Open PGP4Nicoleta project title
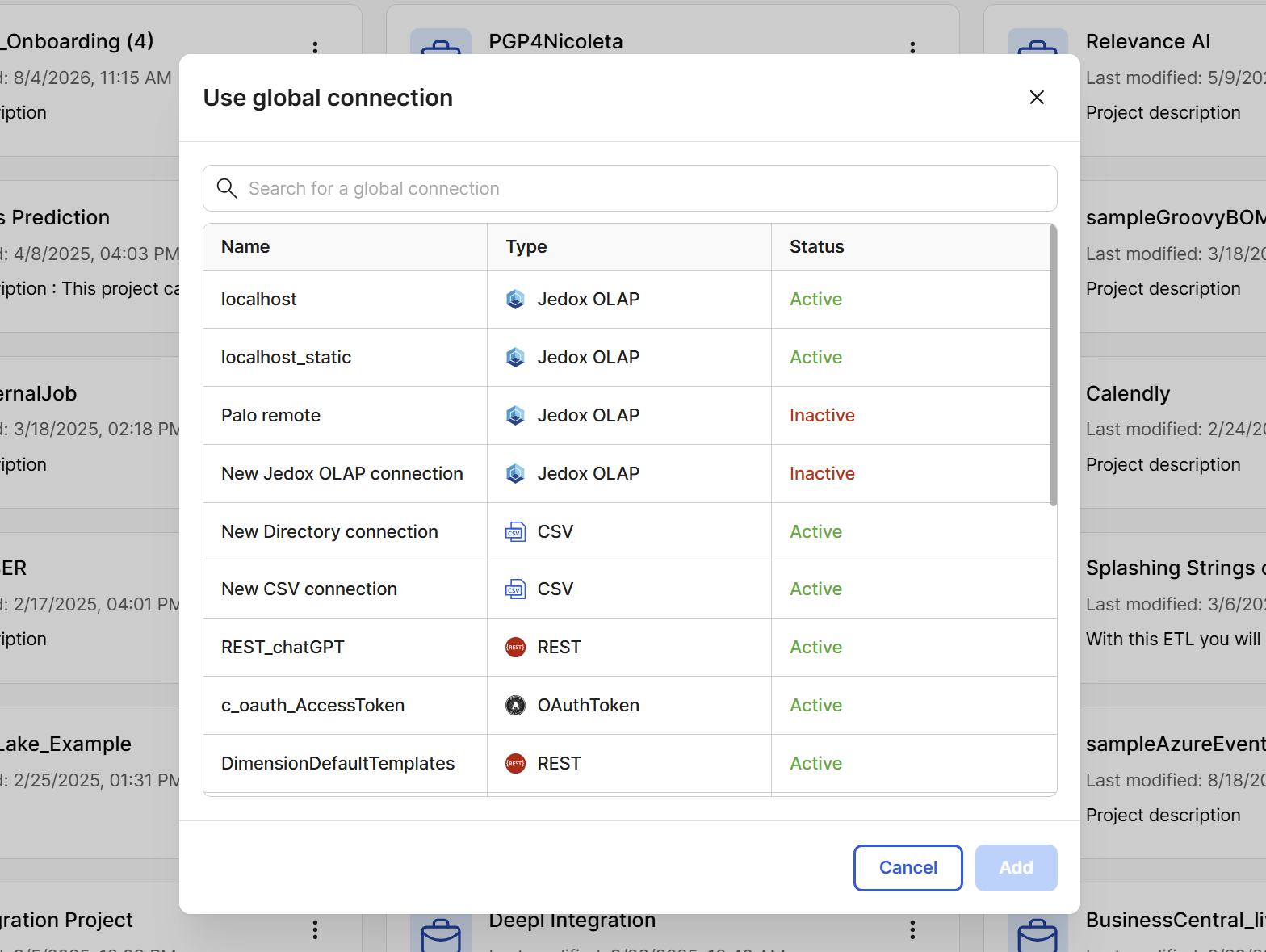Viewport: 1266px width, 952px height. click(x=555, y=41)
